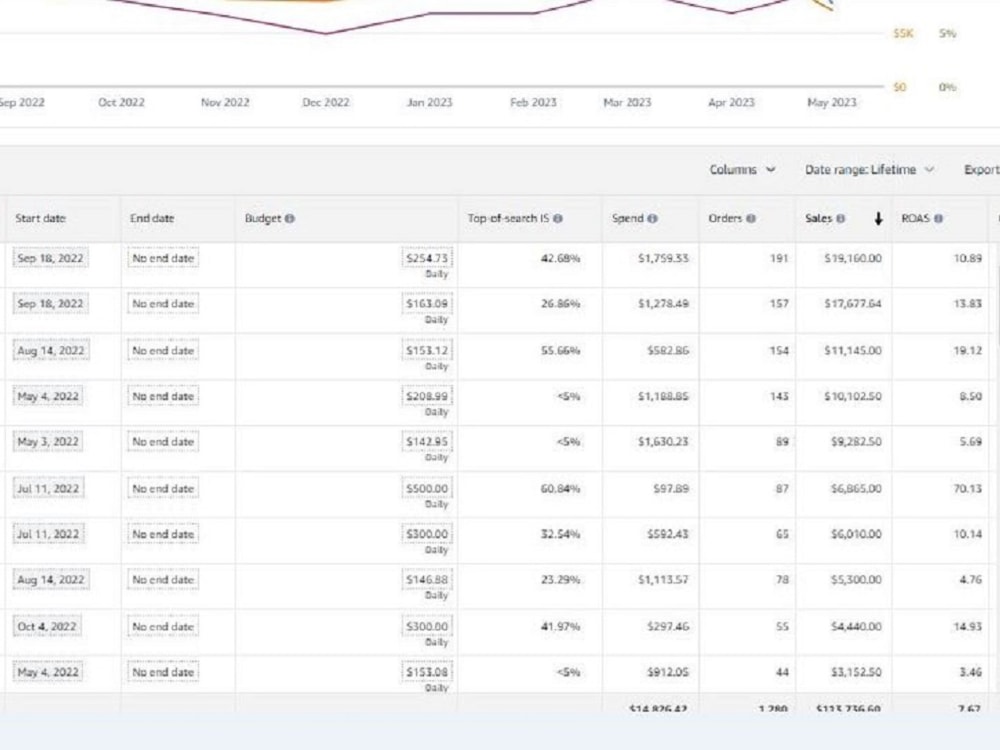Image resolution: width=1000 pixels, height=750 pixels.
Task: Click the $9,282.50 sales value
Action: [856, 441]
